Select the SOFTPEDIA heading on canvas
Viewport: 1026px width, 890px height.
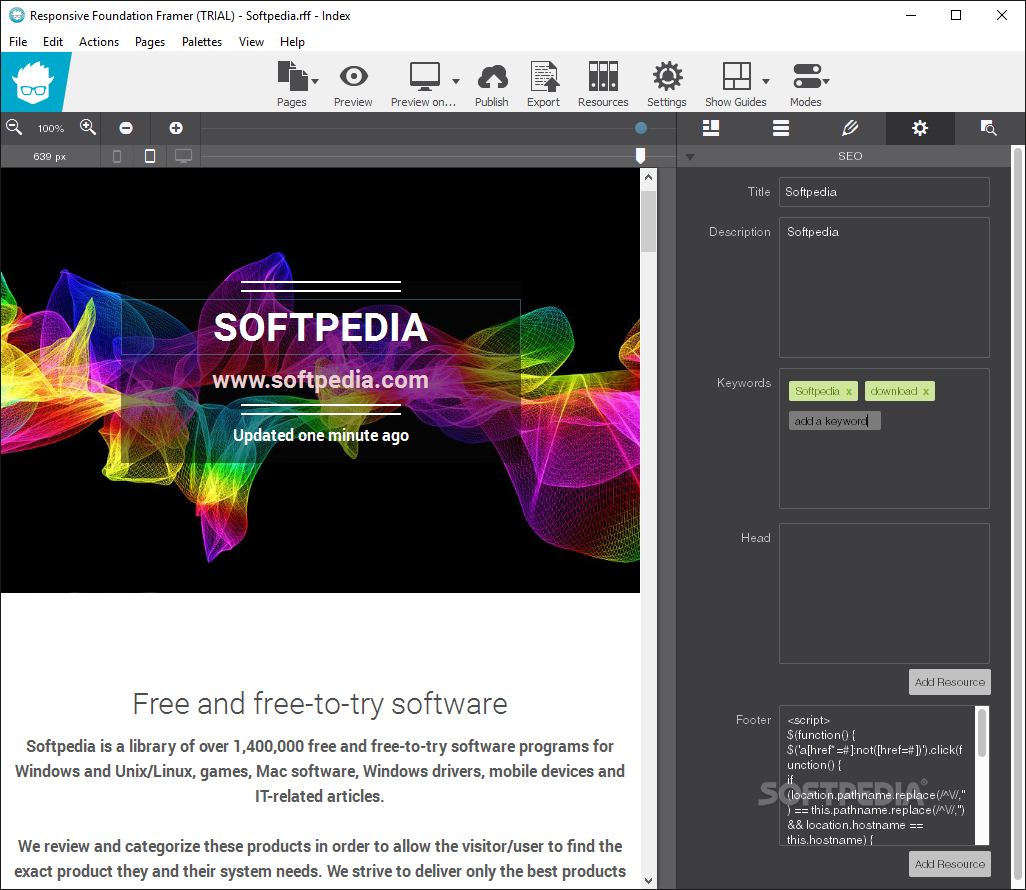(x=321, y=327)
